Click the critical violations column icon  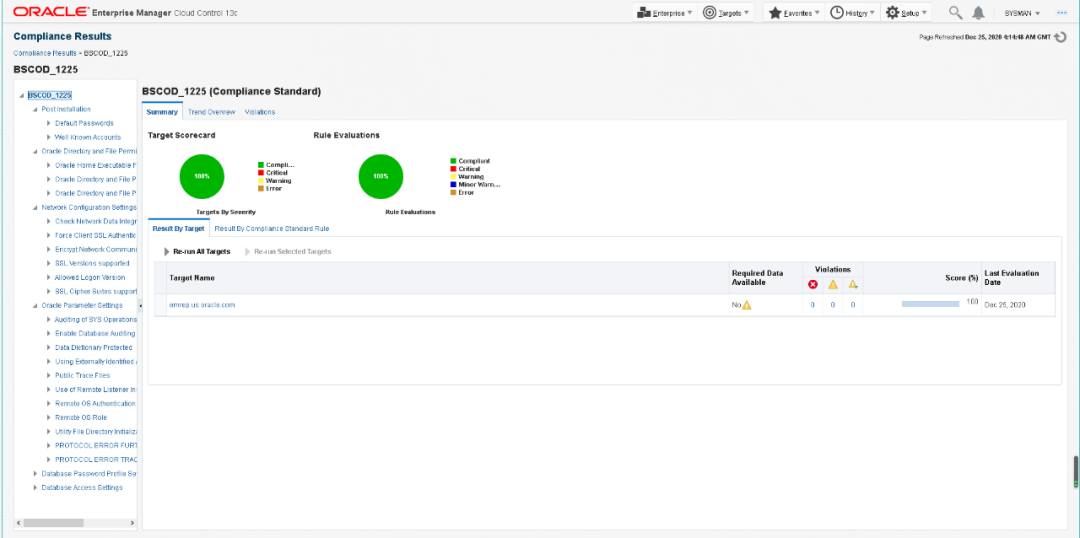812,284
